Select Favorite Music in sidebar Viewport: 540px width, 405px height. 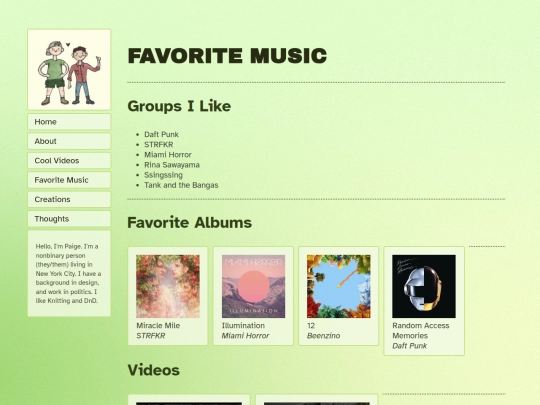point(69,180)
